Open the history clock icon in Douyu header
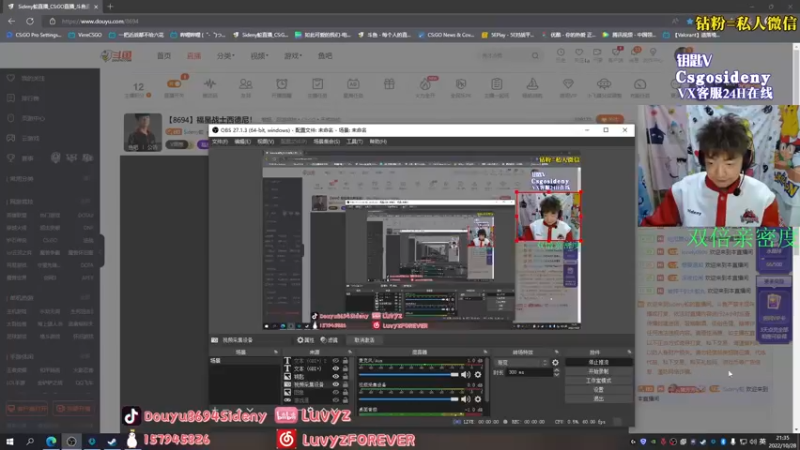The height and width of the screenshot is (450, 800). (561, 53)
